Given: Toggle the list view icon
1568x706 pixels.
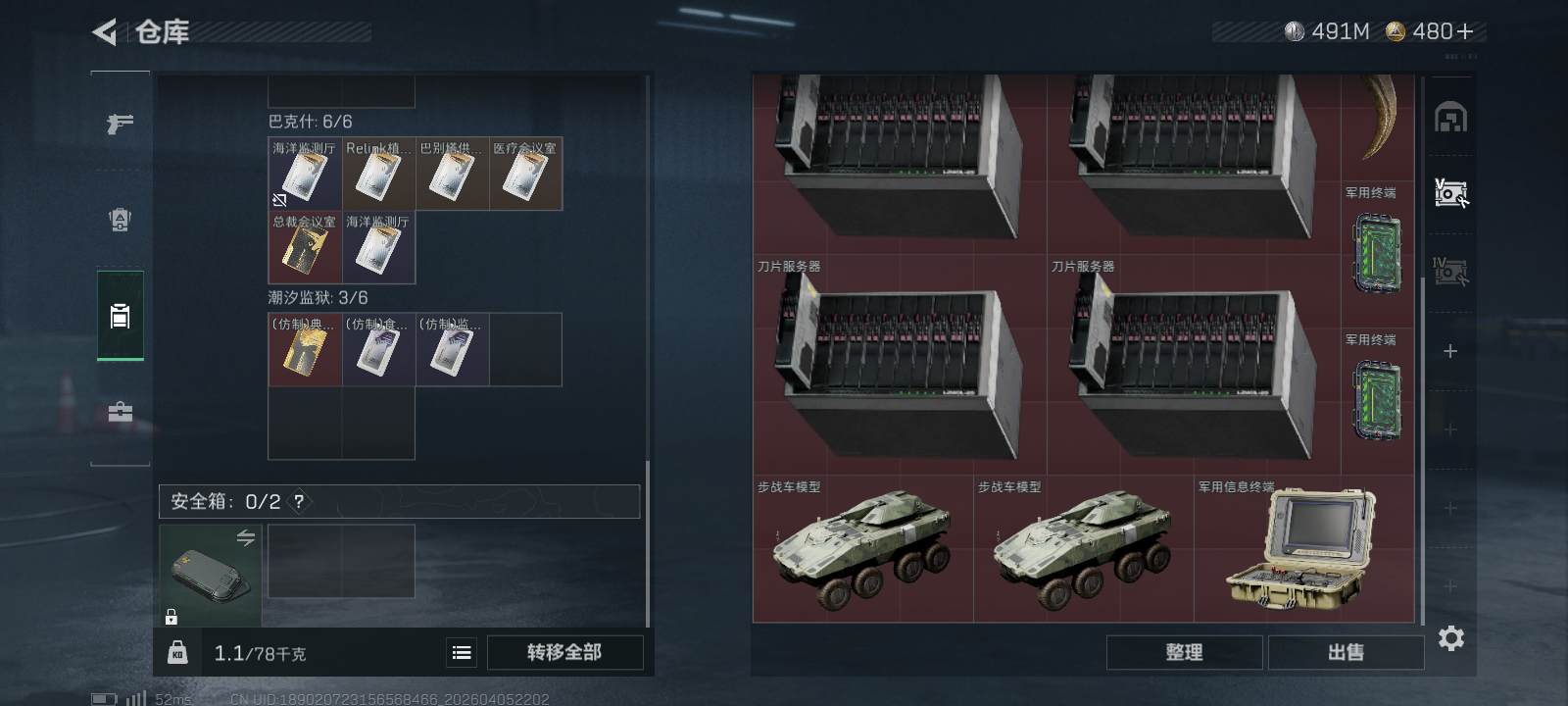Looking at the screenshot, I should 462,652.
